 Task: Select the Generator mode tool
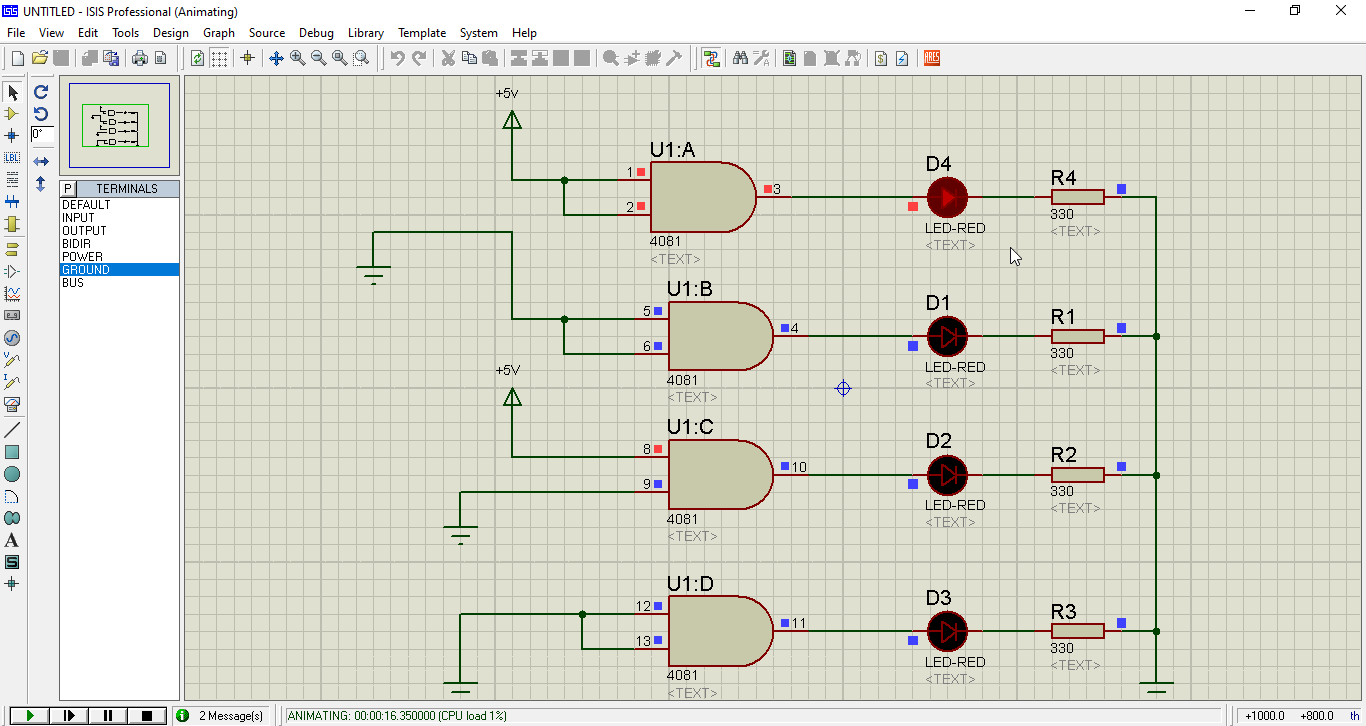[x=12, y=338]
